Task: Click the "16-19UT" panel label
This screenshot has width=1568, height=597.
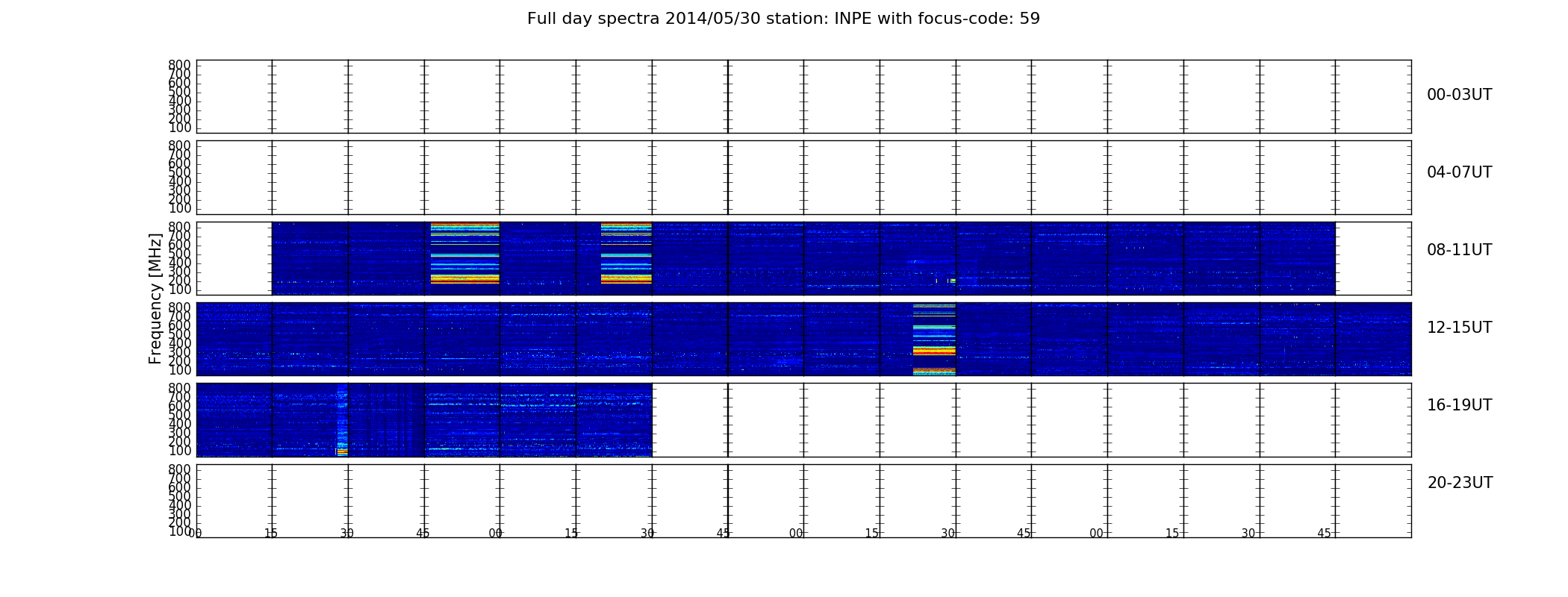Action: point(1459,405)
